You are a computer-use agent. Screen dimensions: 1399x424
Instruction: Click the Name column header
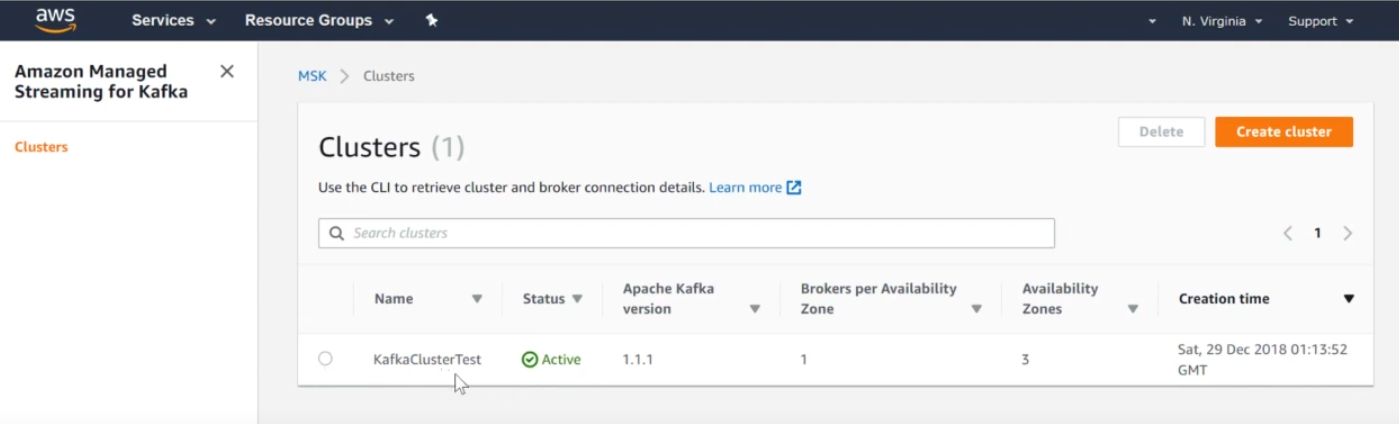coord(393,299)
